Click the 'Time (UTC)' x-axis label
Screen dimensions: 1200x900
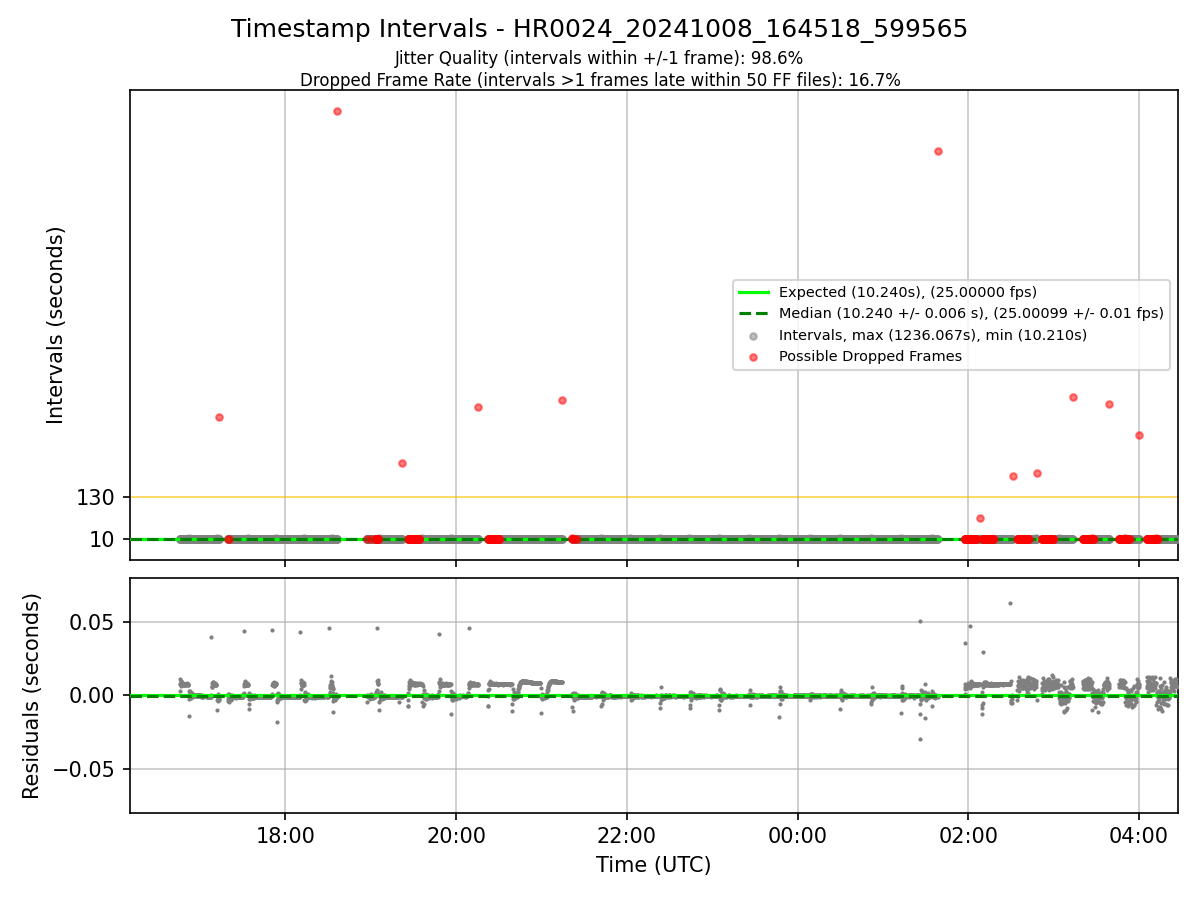click(653, 865)
